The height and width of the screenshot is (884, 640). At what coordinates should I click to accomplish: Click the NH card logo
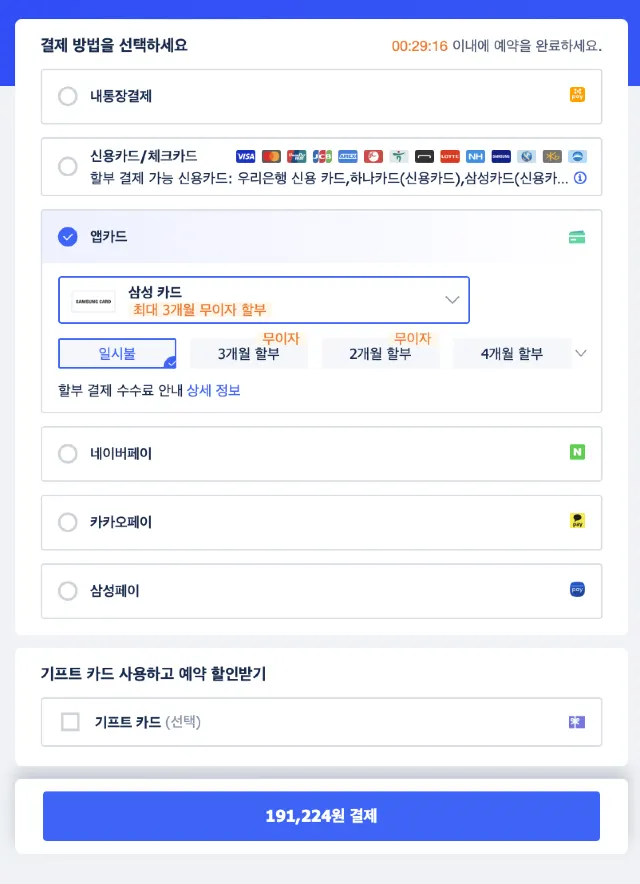click(475, 156)
